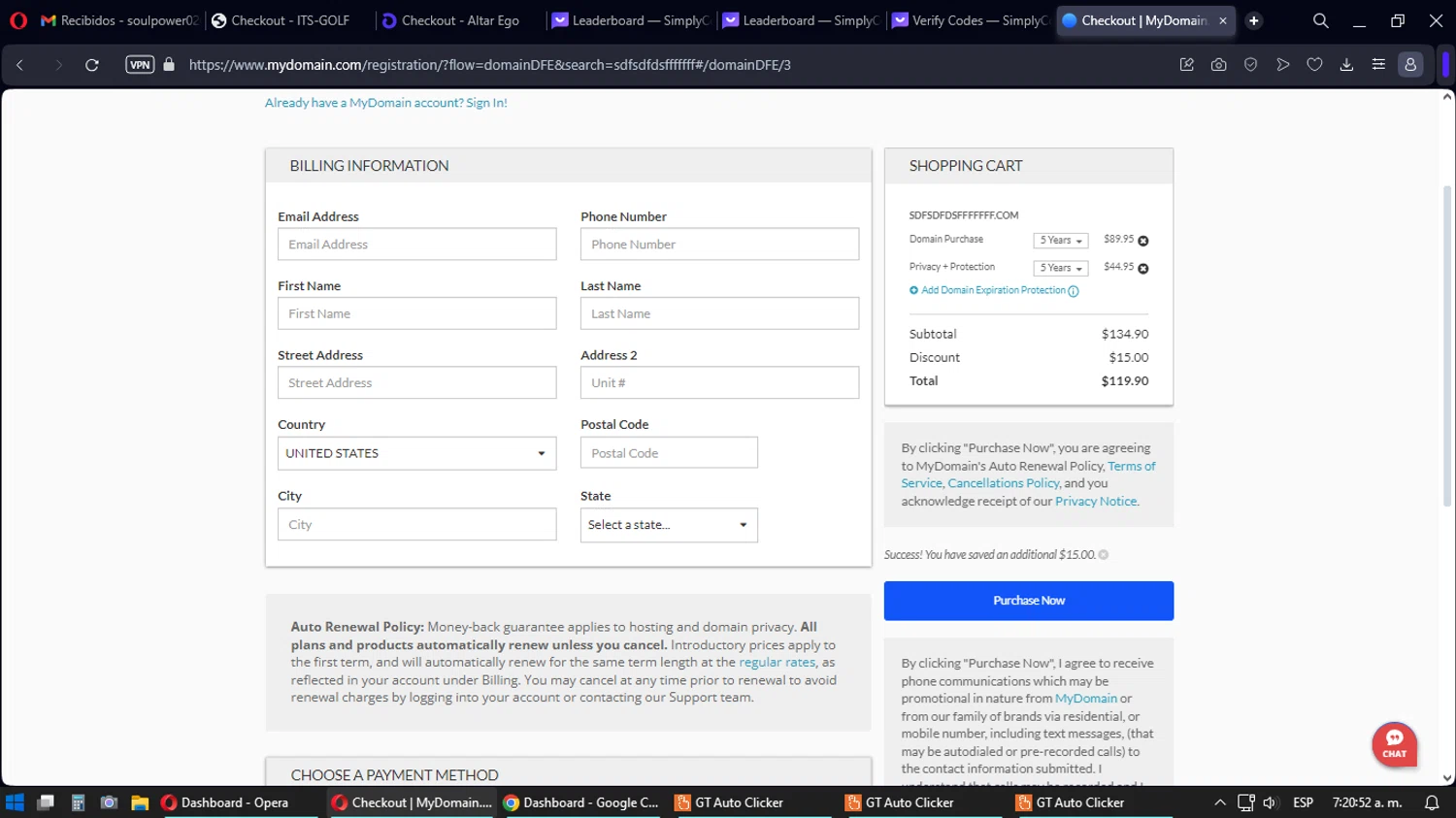1456x818 pixels.
Task: Open the snapshot camera icon in address bar
Action: coord(1218,65)
